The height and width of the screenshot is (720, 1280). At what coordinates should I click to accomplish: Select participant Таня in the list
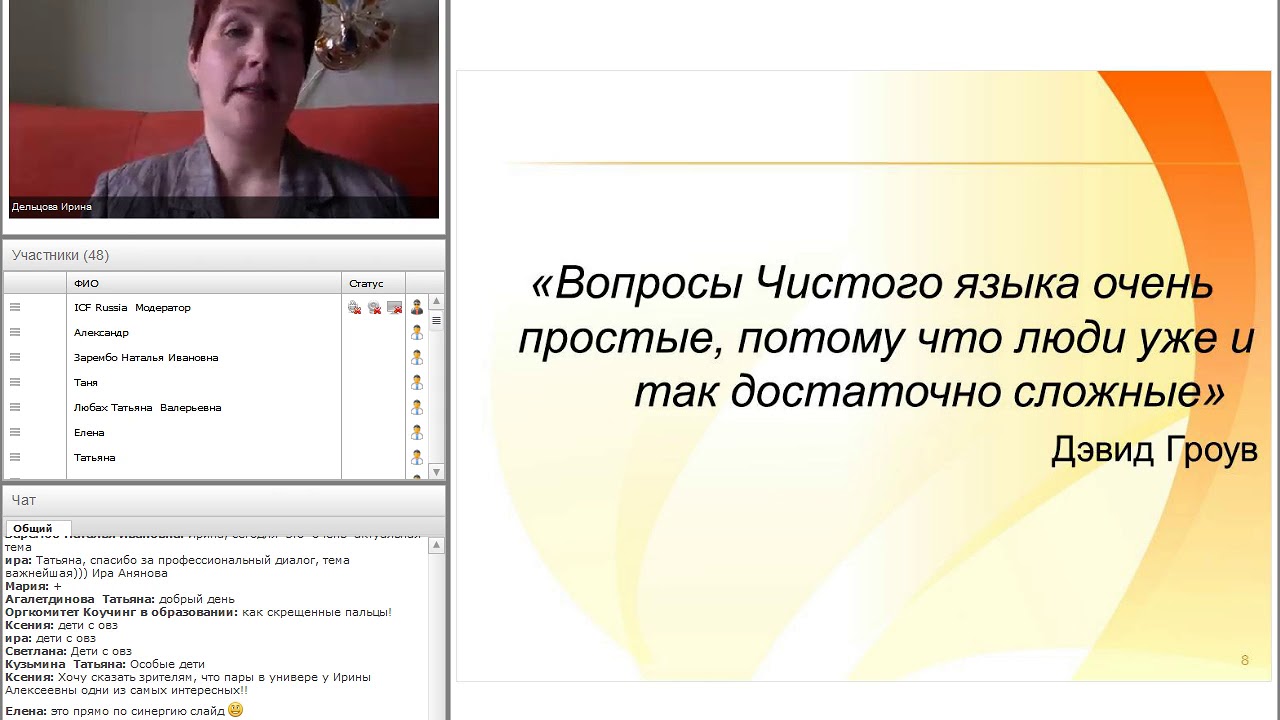[86, 382]
